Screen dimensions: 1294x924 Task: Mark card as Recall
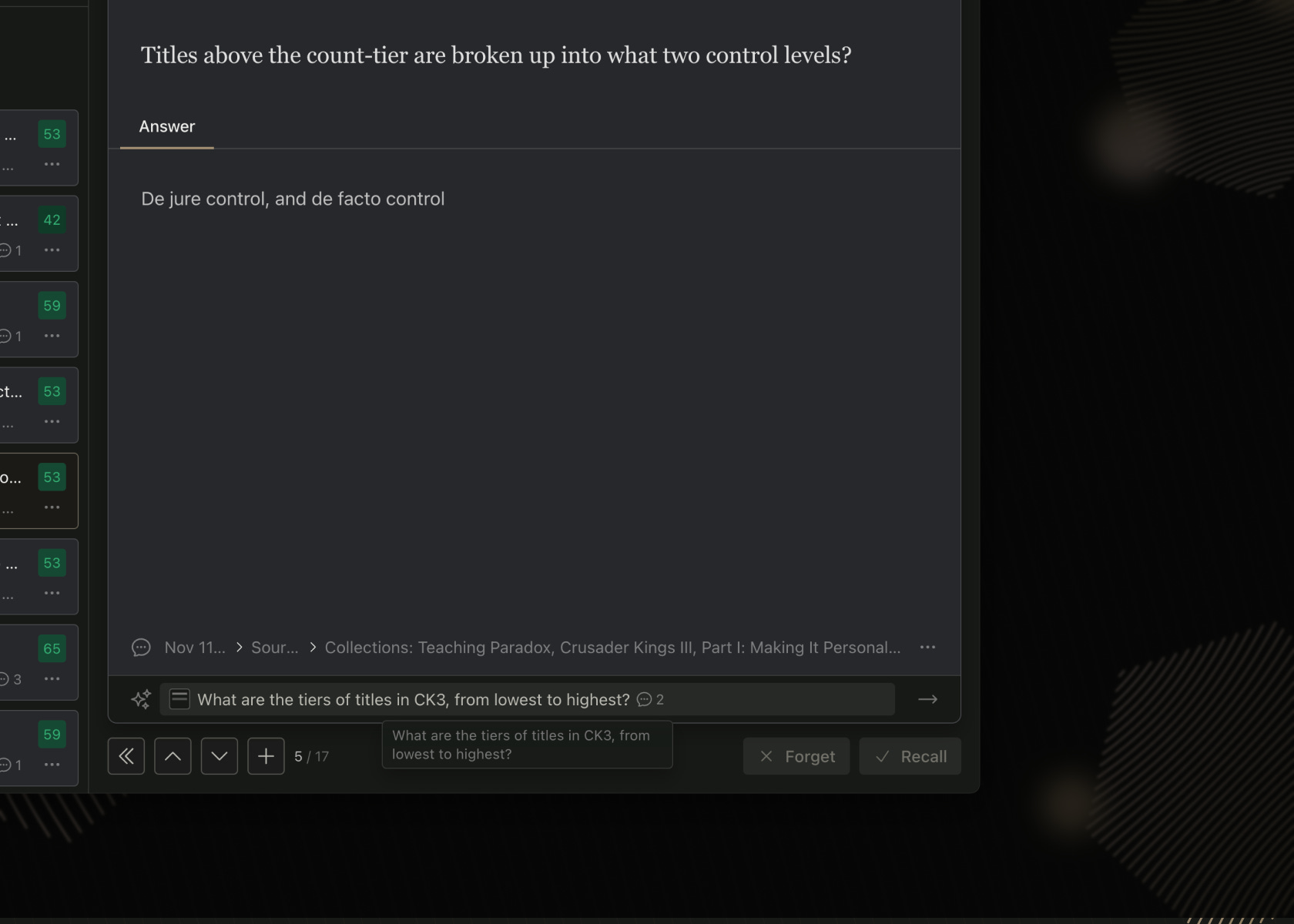click(910, 756)
